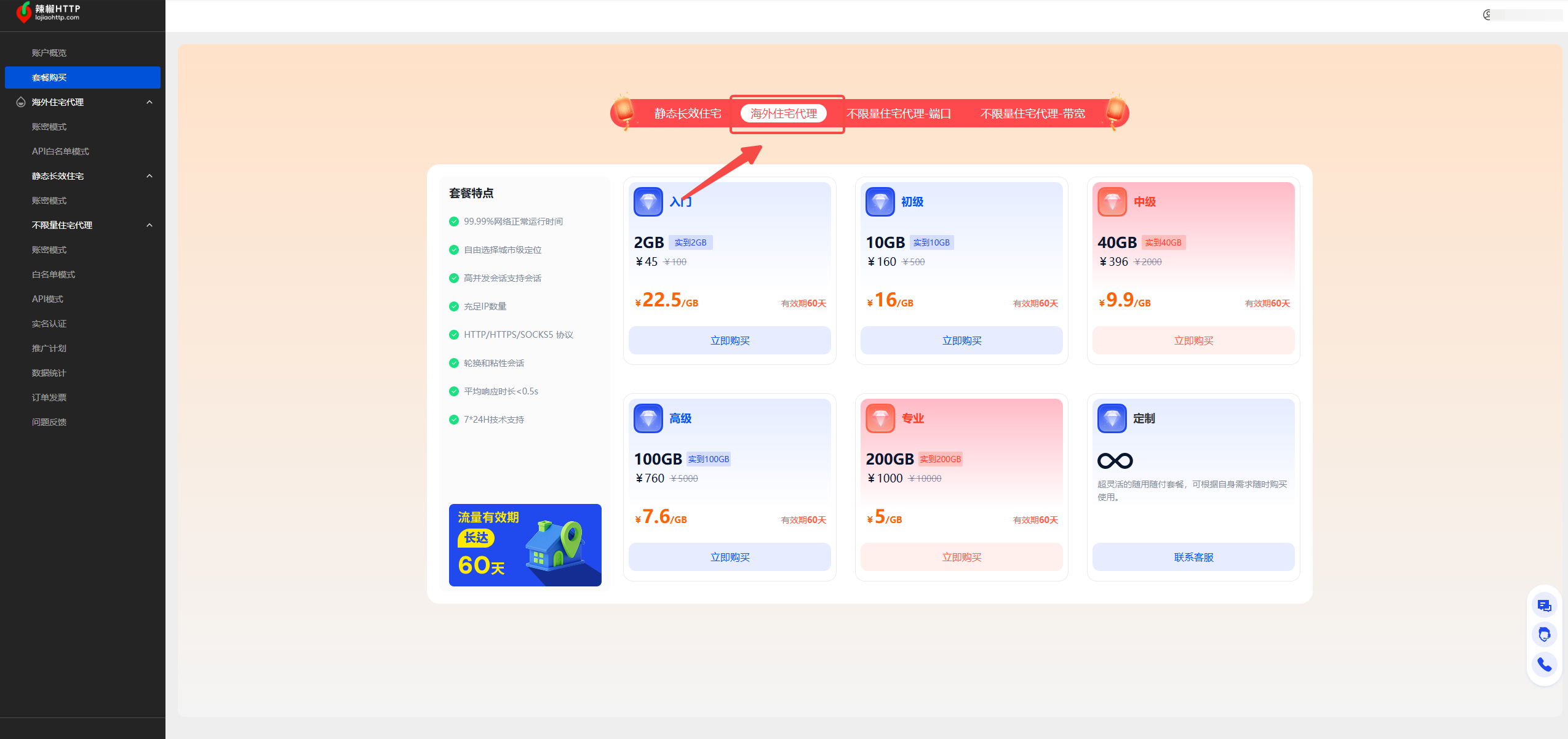1568x739 pixels.
Task: Click the 中级 plan red diamond icon
Action: [x=1112, y=202]
